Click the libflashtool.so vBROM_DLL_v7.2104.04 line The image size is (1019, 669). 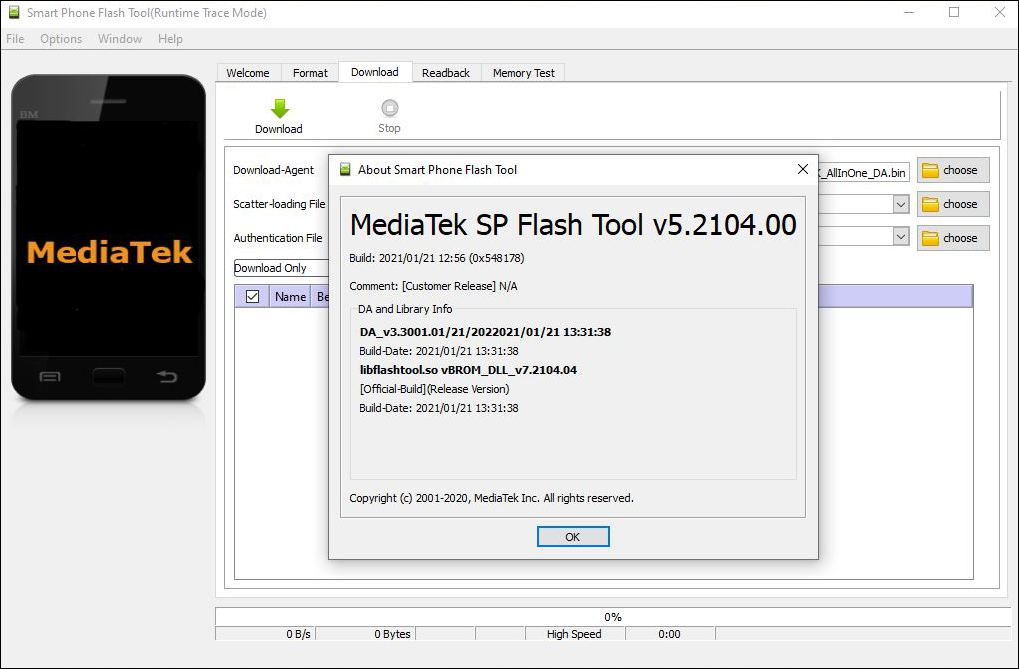point(468,370)
